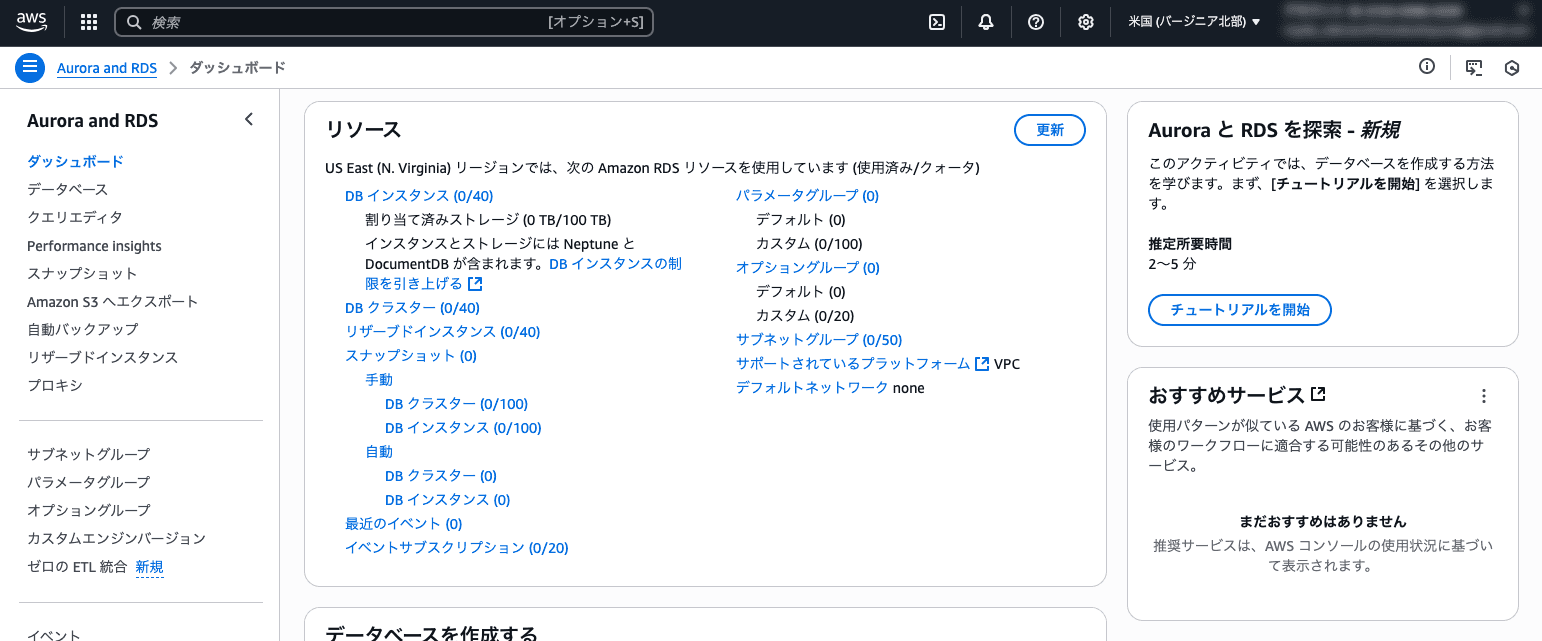Collapse the Aurora and RDS sidebar
The height and width of the screenshot is (641, 1542).
[x=248, y=118]
